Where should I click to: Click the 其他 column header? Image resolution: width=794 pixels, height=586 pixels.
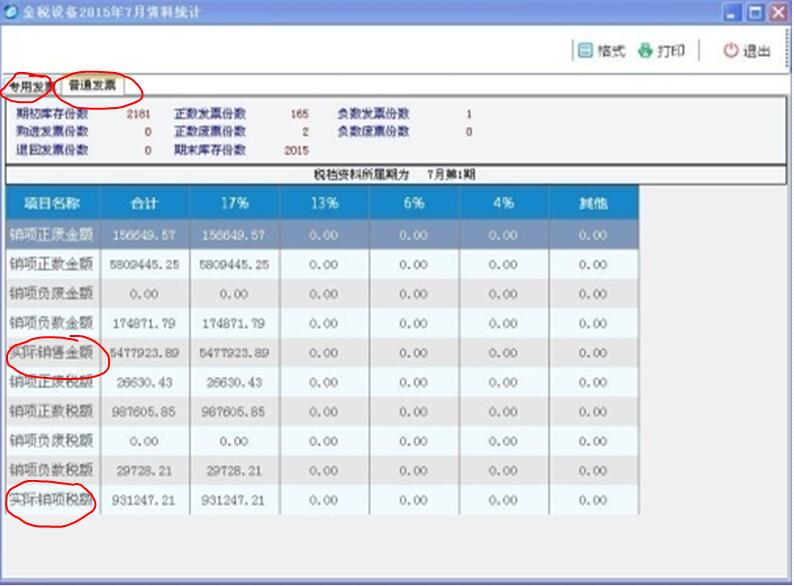click(x=593, y=203)
